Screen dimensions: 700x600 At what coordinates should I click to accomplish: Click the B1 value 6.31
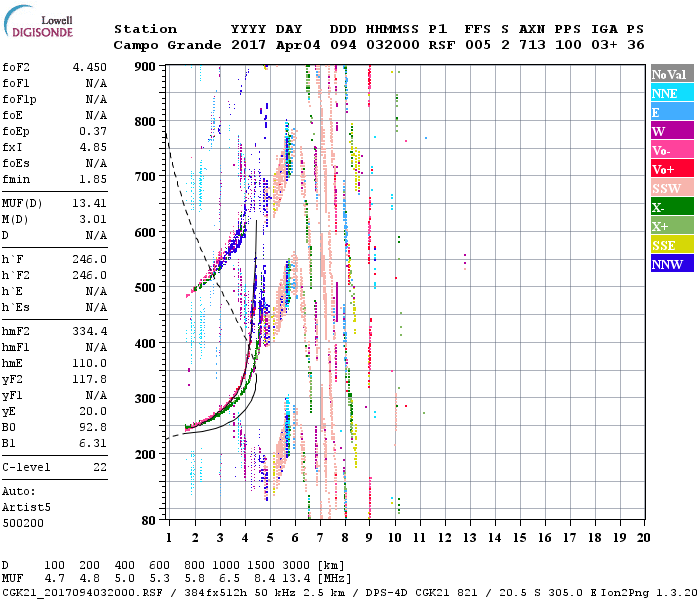point(93,443)
